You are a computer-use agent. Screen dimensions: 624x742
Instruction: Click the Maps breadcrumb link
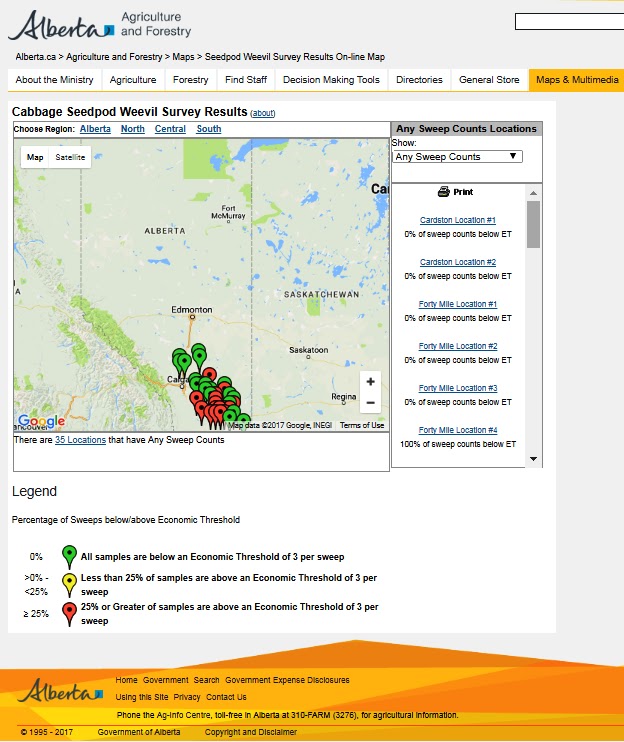click(183, 57)
